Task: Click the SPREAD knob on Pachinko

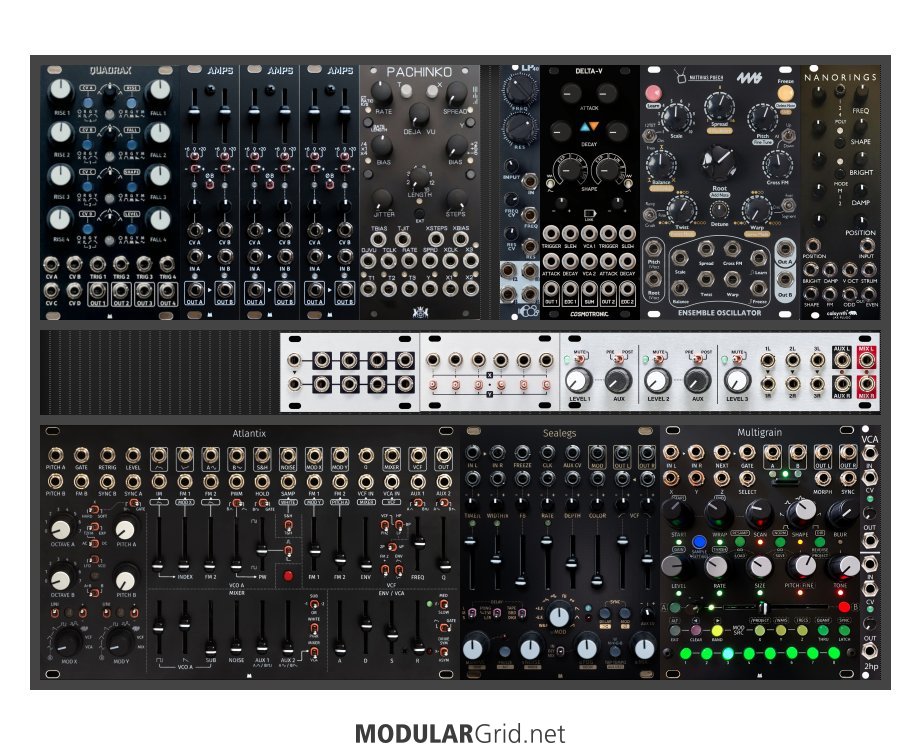Action: (x=456, y=93)
